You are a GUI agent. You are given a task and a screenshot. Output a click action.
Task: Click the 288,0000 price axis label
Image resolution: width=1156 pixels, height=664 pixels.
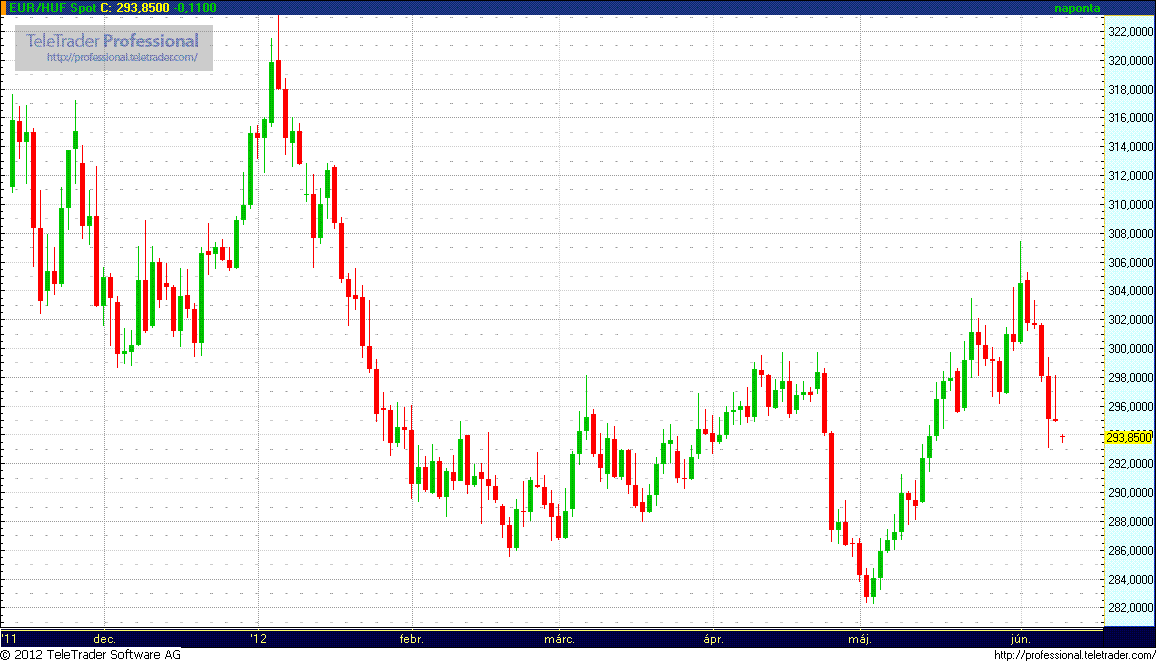click(x=1130, y=522)
